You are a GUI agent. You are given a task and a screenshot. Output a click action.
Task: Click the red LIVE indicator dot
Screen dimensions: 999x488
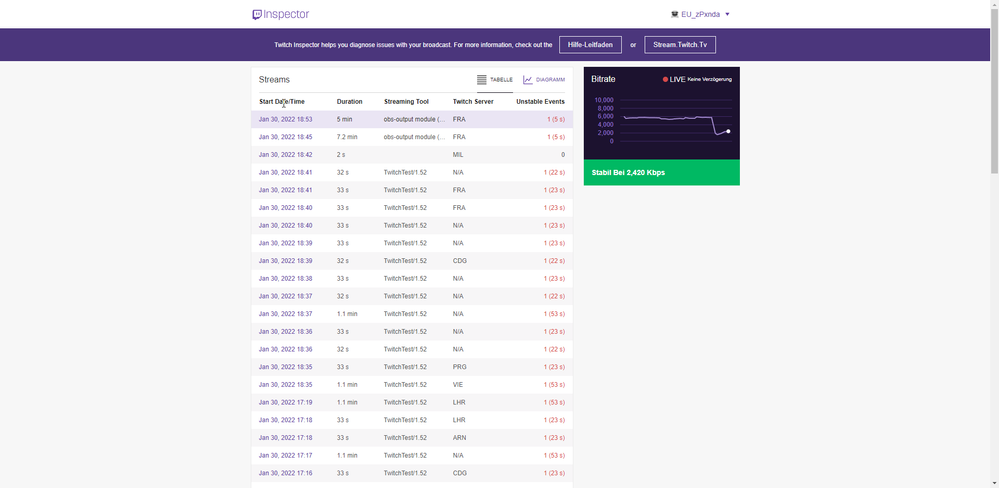tap(666, 79)
